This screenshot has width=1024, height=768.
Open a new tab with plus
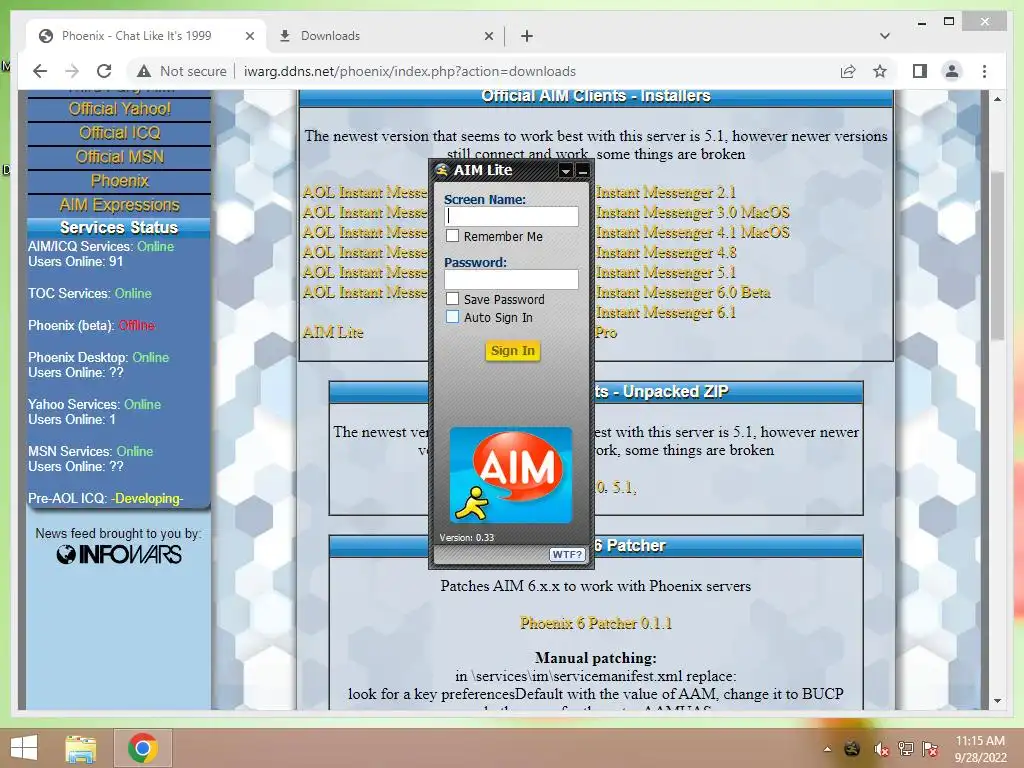[x=527, y=36]
